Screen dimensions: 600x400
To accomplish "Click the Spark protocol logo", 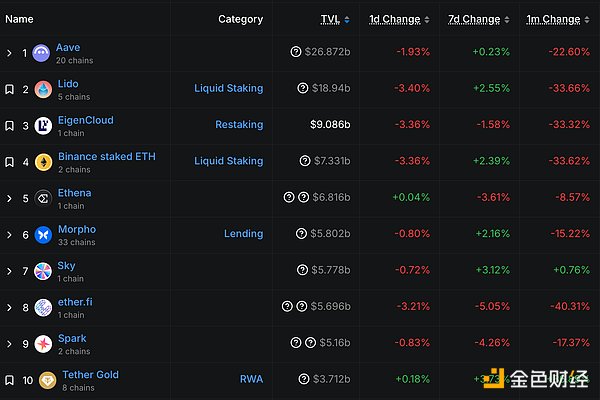I will [41, 343].
